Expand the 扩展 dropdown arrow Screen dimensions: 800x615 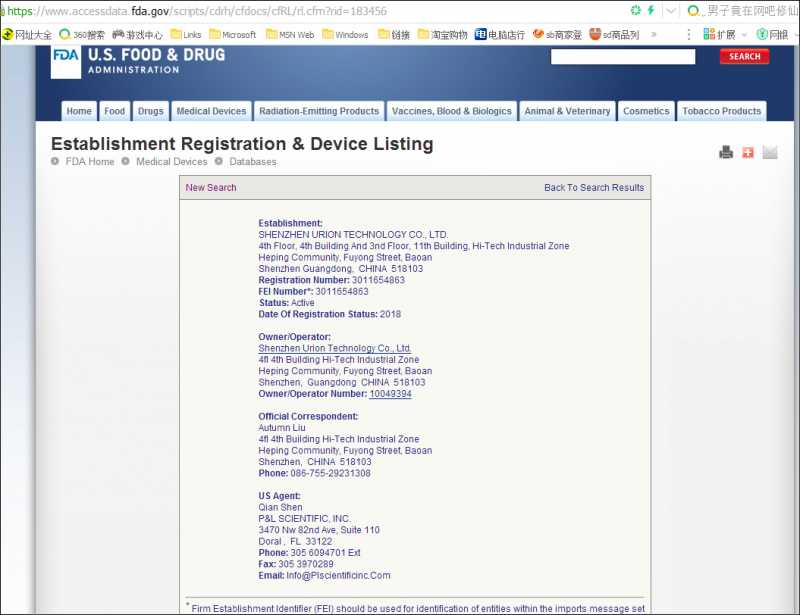tap(744, 35)
